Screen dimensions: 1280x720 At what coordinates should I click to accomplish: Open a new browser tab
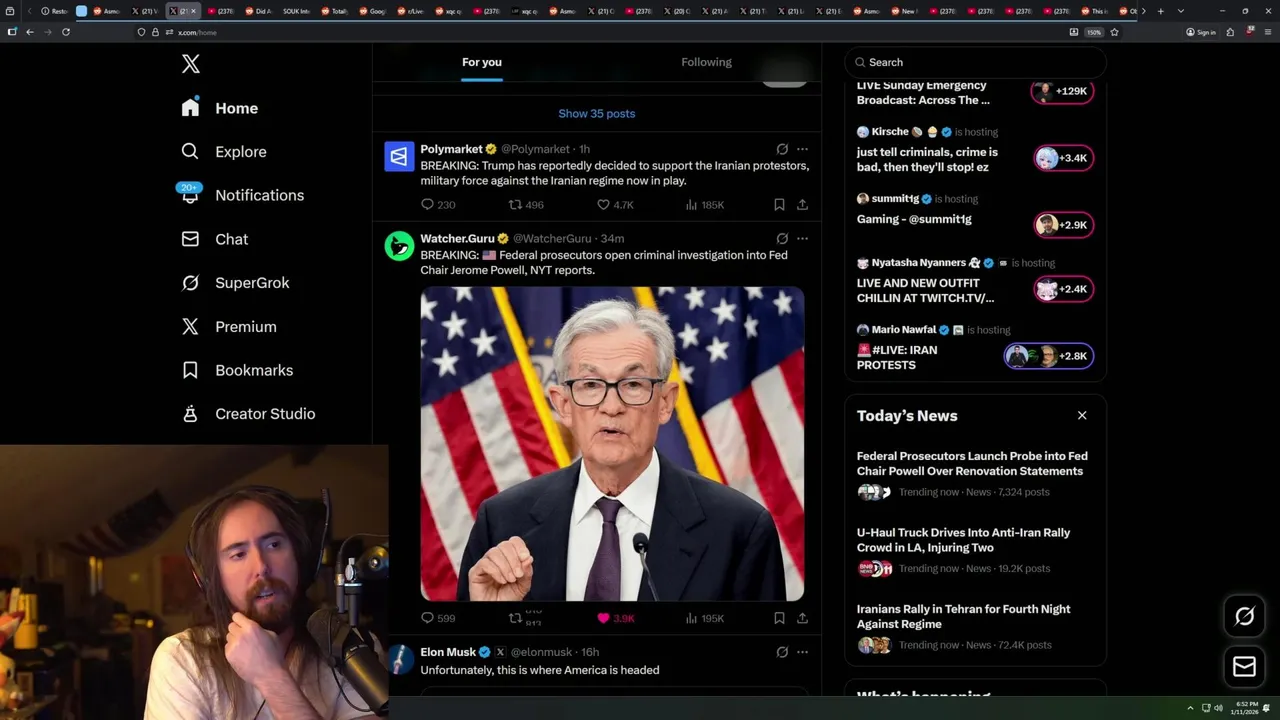click(x=1160, y=11)
